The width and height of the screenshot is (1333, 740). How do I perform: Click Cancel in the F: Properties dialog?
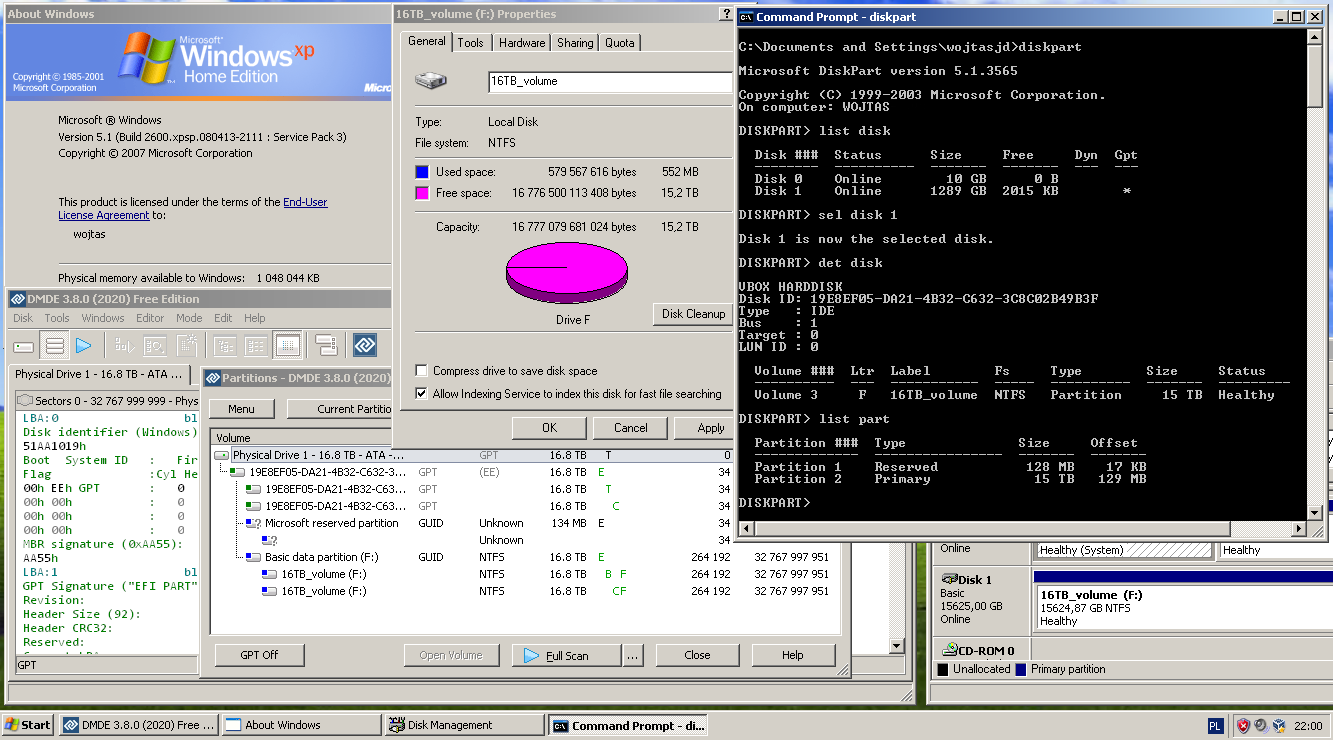click(x=630, y=428)
